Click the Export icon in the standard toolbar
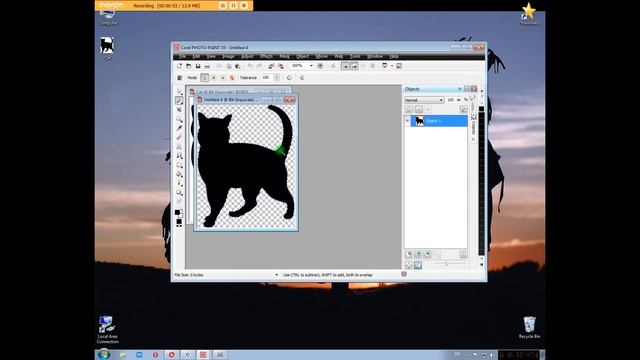This screenshot has height=360, width=640. tap(281, 66)
